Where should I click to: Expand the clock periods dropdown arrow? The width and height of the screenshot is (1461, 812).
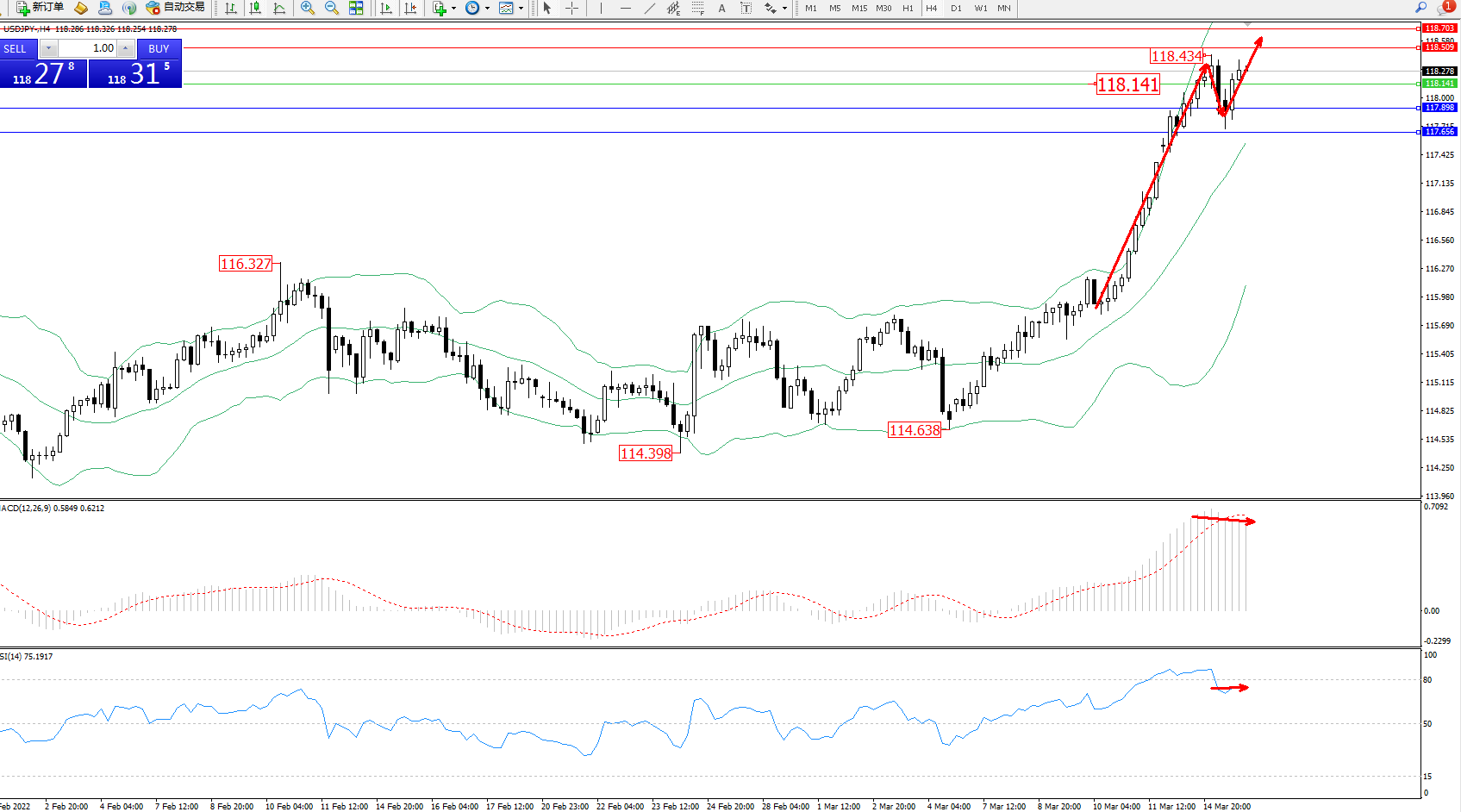pyautogui.click(x=487, y=8)
